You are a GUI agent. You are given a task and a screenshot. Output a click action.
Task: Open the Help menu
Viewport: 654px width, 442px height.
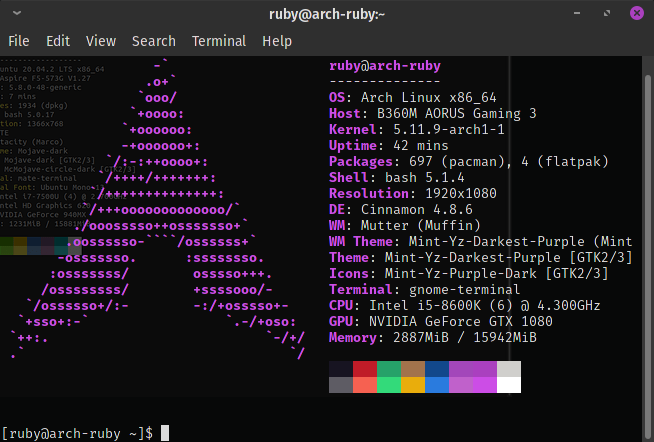click(277, 41)
